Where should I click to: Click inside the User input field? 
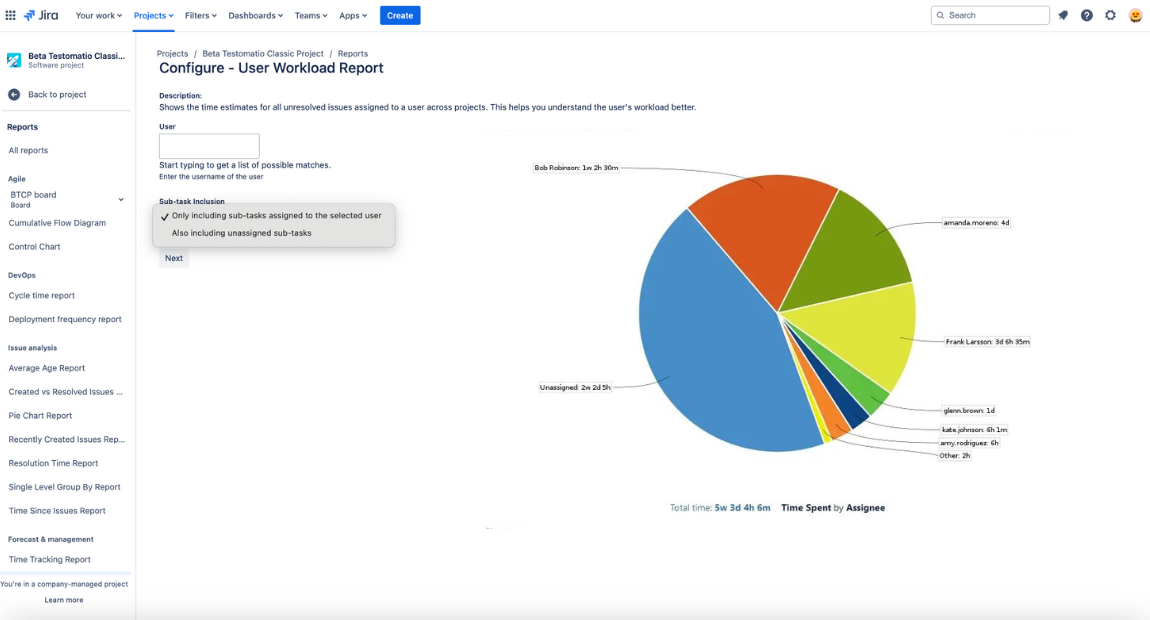coord(208,145)
